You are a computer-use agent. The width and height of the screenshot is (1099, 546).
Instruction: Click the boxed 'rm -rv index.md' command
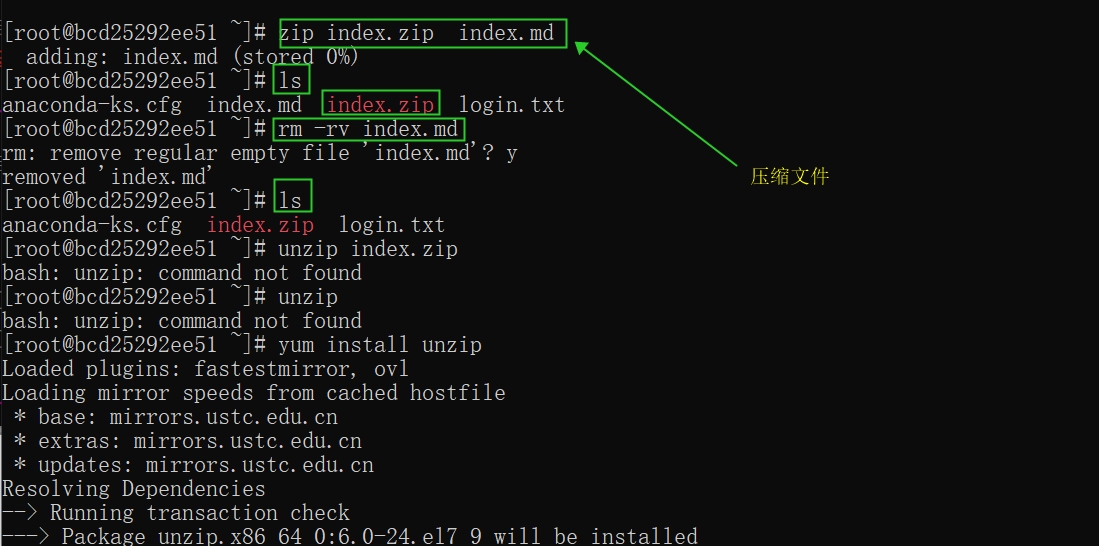(x=368, y=129)
